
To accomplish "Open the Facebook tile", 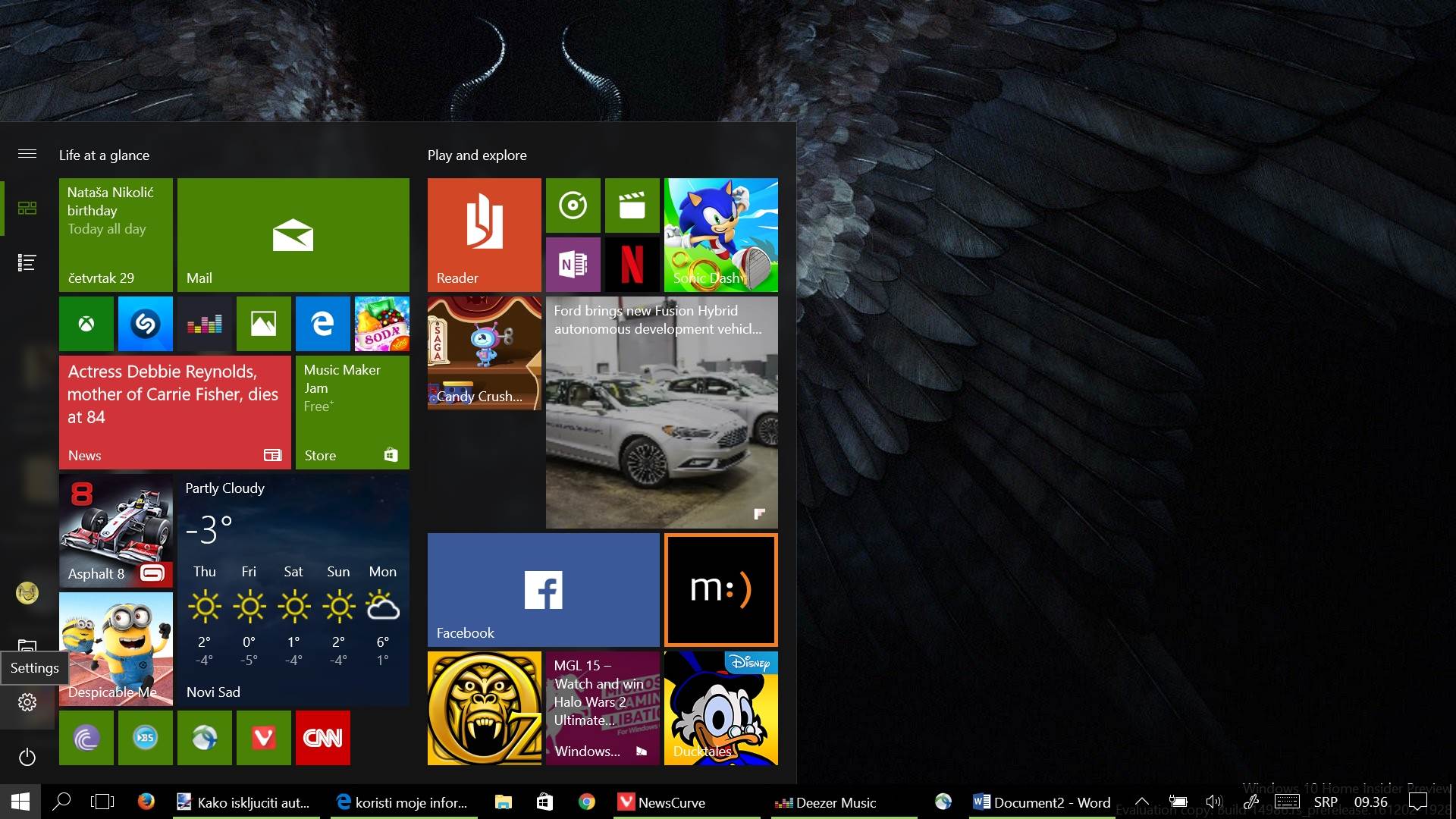I will pyautogui.click(x=543, y=589).
